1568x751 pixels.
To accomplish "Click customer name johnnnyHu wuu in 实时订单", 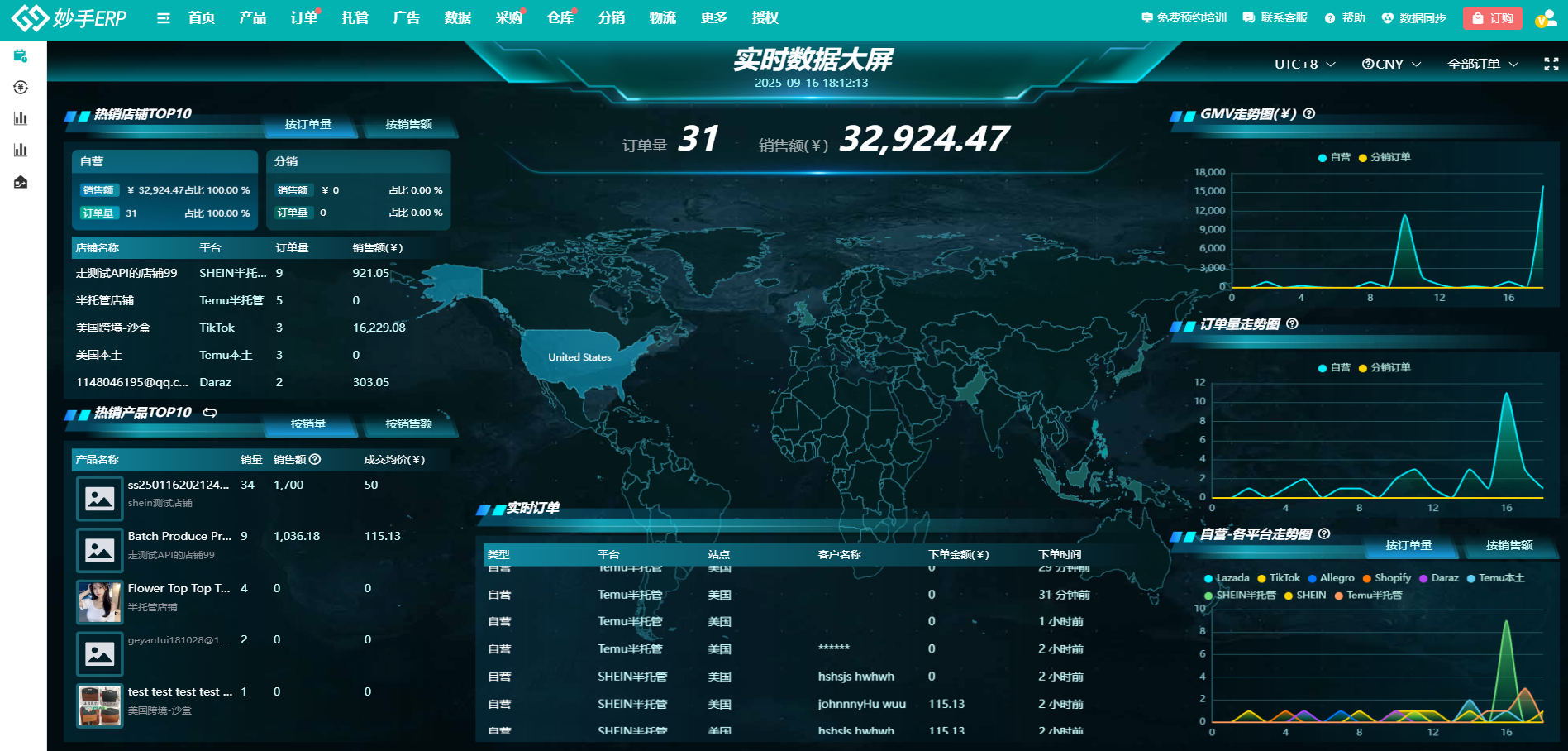I will (x=862, y=705).
